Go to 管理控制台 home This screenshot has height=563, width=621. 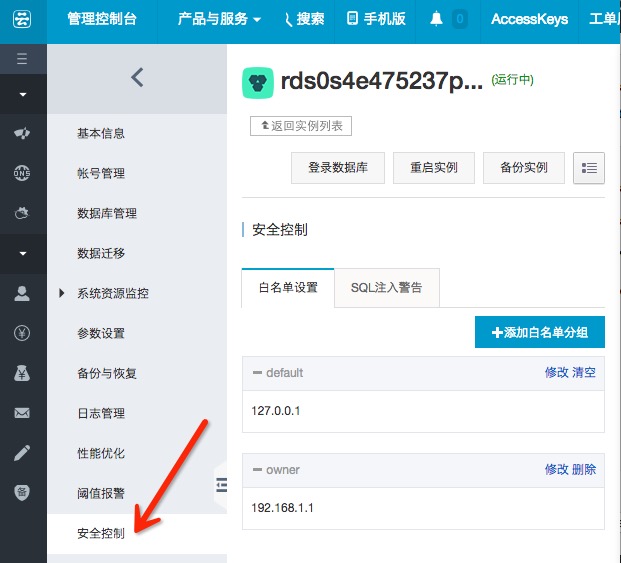pyautogui.click(x=102, y=19)
